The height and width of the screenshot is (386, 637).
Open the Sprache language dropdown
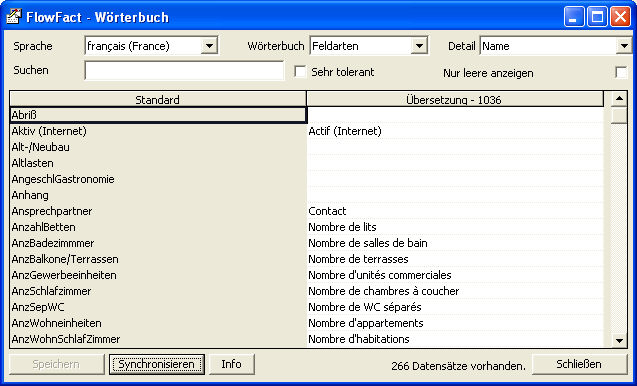pos(209,46)
